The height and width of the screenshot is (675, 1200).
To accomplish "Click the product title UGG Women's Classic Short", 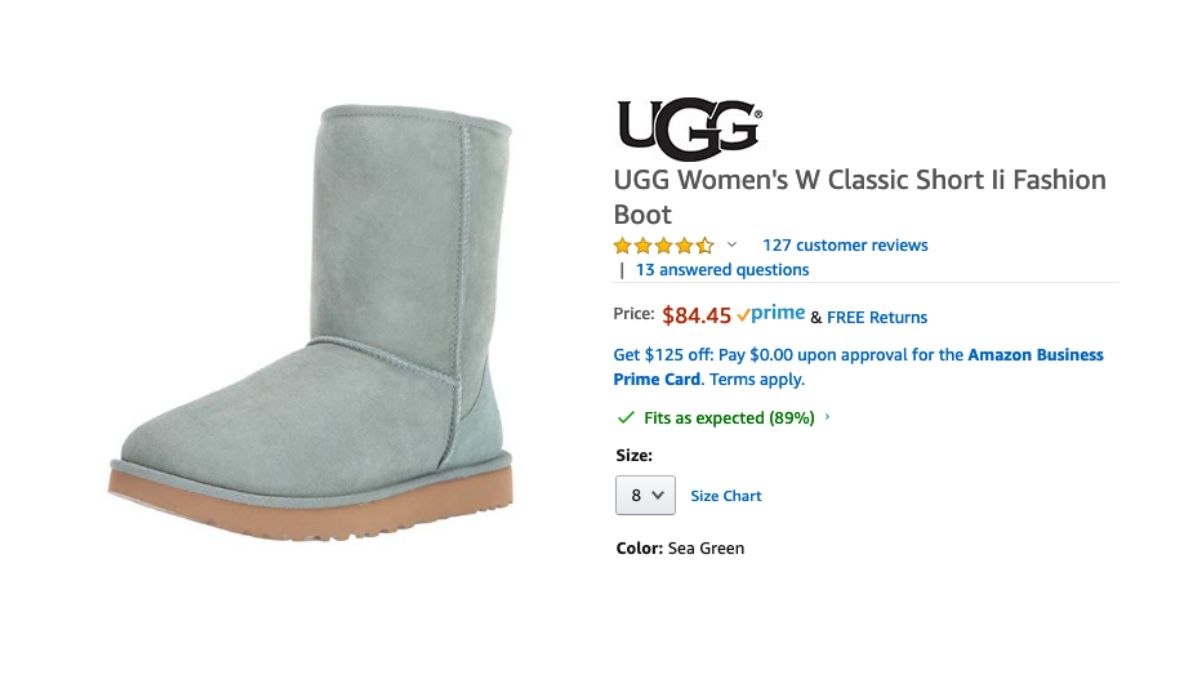I will pyautogui.click(x=860, y=197).
